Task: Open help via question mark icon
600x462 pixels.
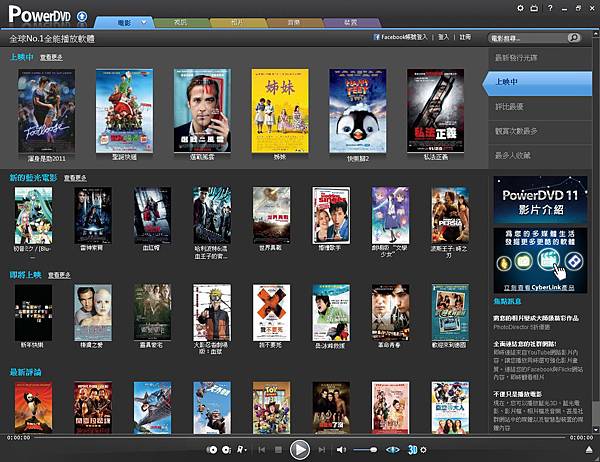Action: (x=550, y=8)
